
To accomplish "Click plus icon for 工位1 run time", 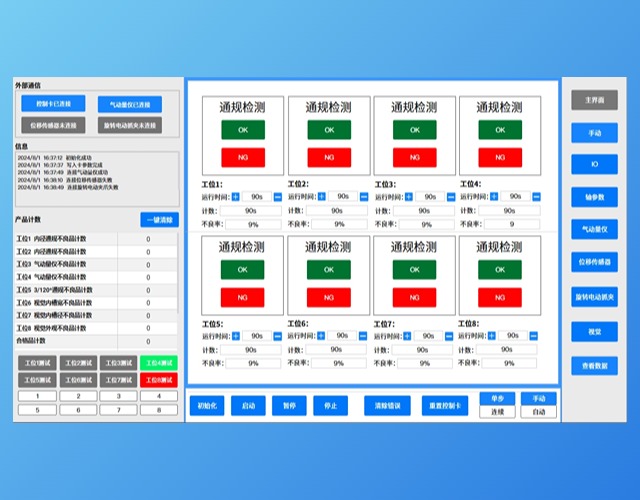I will tap(237, 197).
